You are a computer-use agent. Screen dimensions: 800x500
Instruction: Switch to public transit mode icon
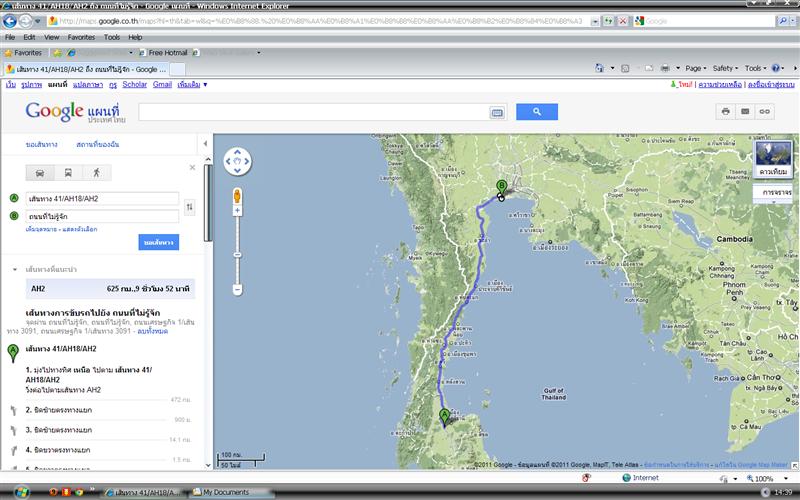pos(68,172)
